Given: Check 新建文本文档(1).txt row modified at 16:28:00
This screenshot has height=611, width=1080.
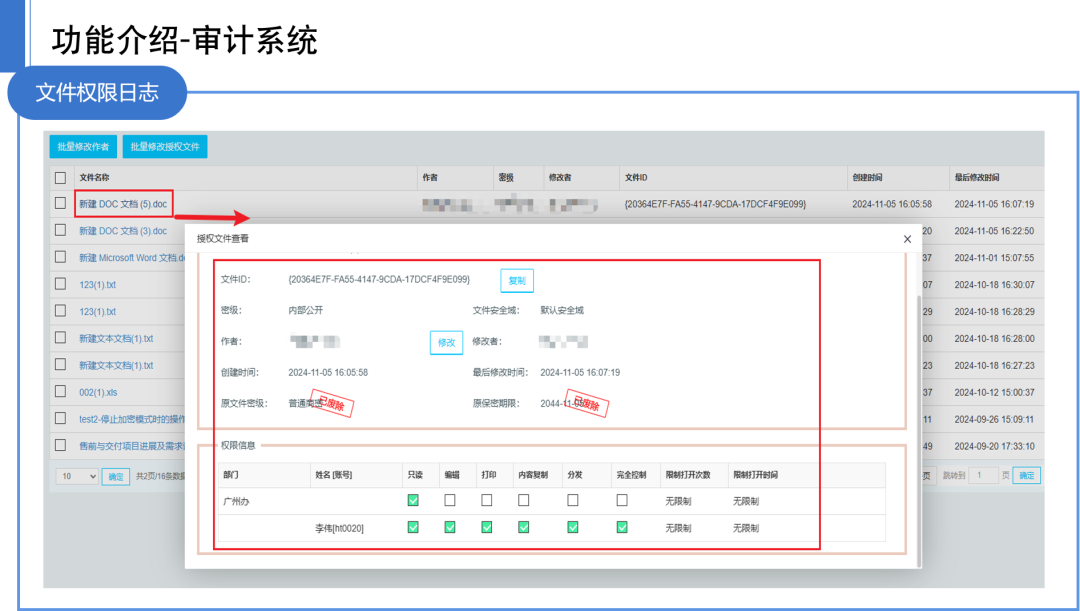Looking at the screenshot, I should [x=61, y=338].
